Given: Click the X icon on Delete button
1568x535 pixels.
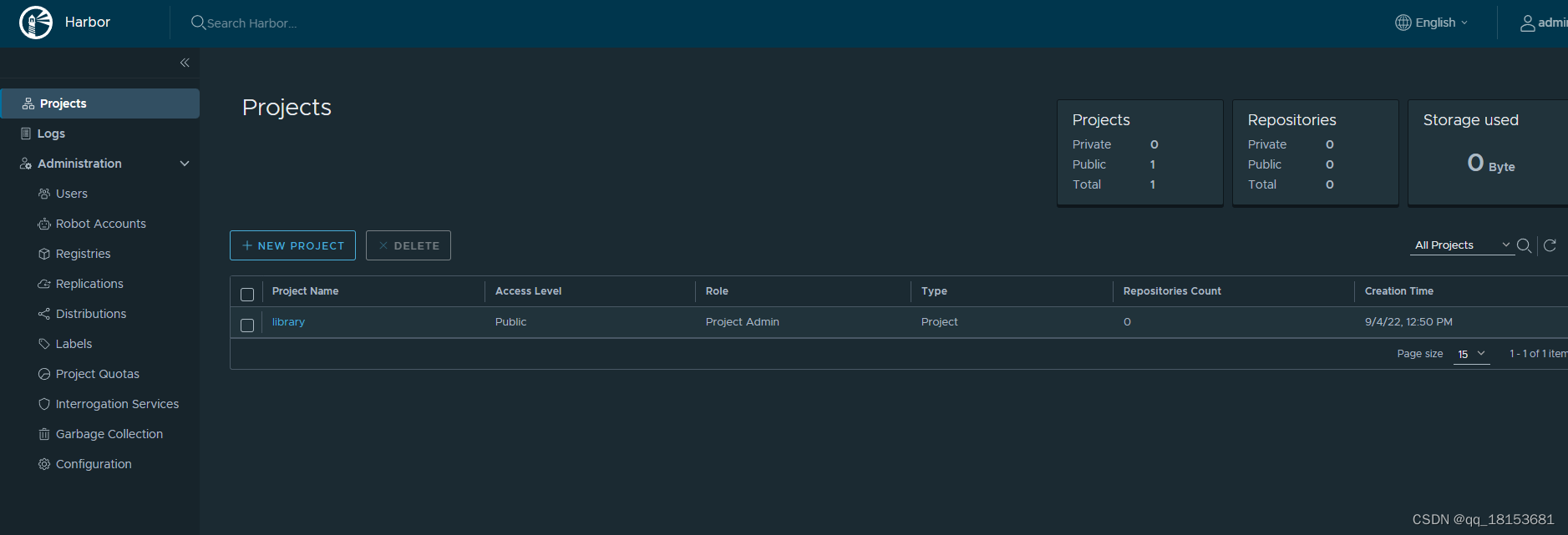Looking at the screenshot, I should 383,245.
